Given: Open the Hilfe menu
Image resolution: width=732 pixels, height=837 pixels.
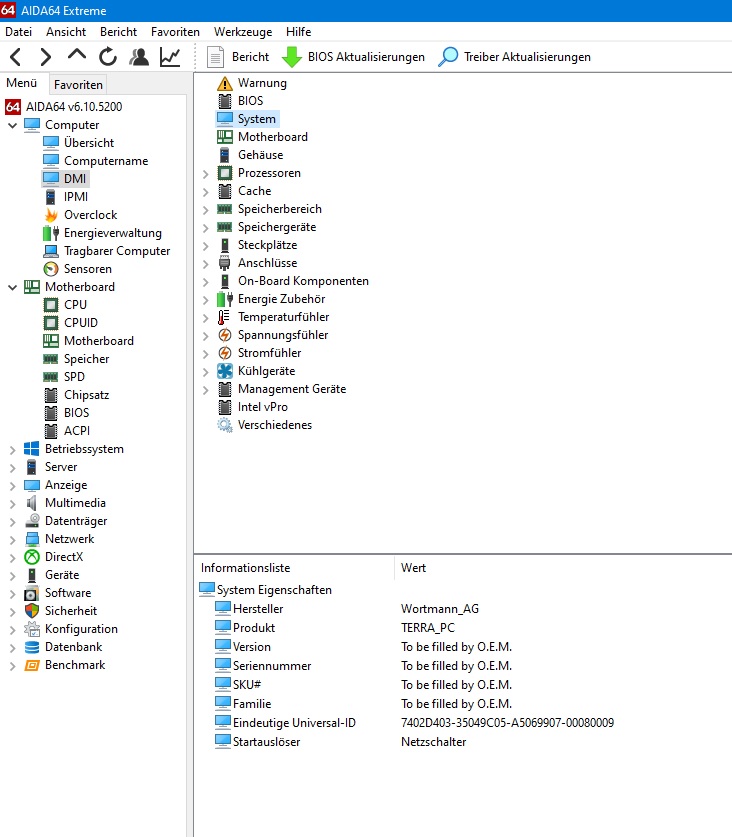Looking at the screenshot, I should pos(298,32).
